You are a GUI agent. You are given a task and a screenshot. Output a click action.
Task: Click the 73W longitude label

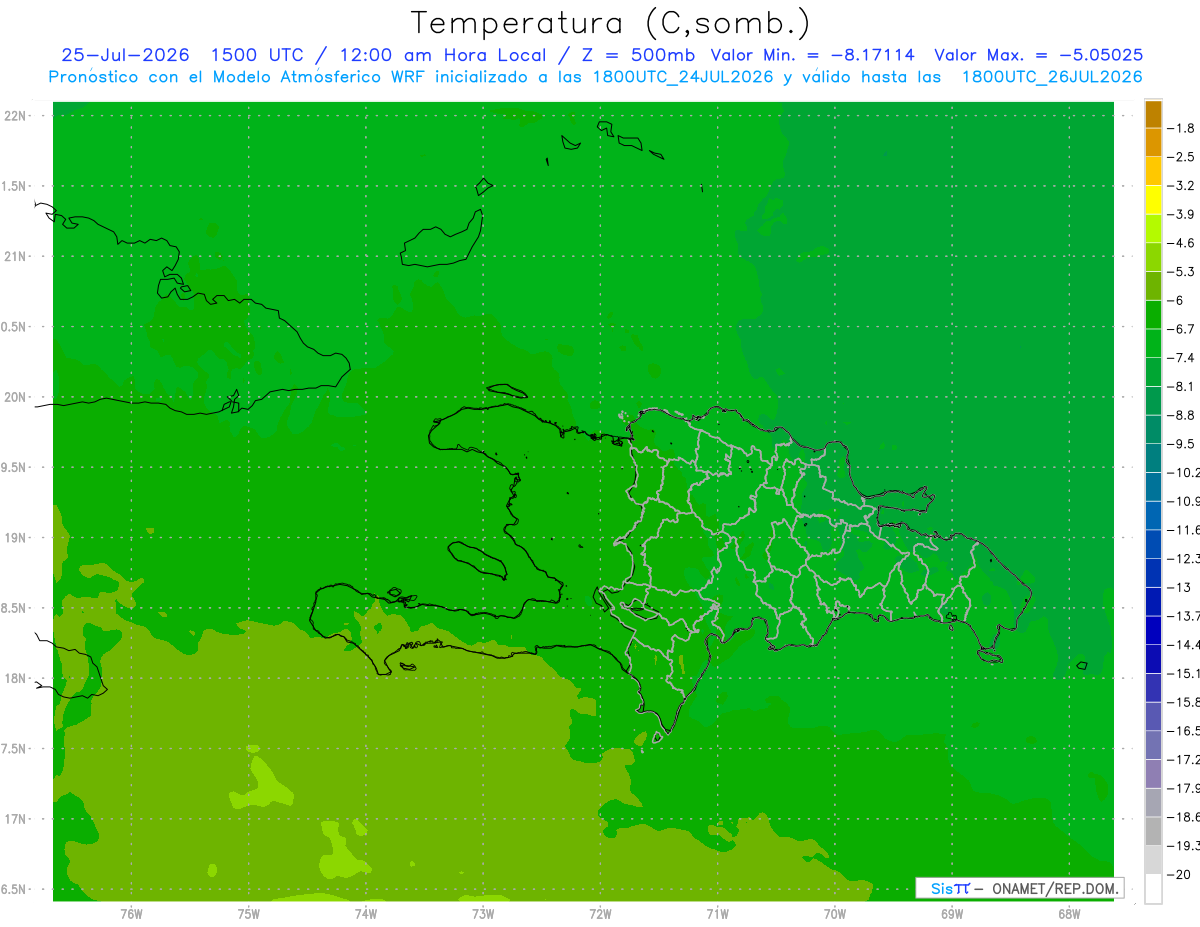[483, 914]
